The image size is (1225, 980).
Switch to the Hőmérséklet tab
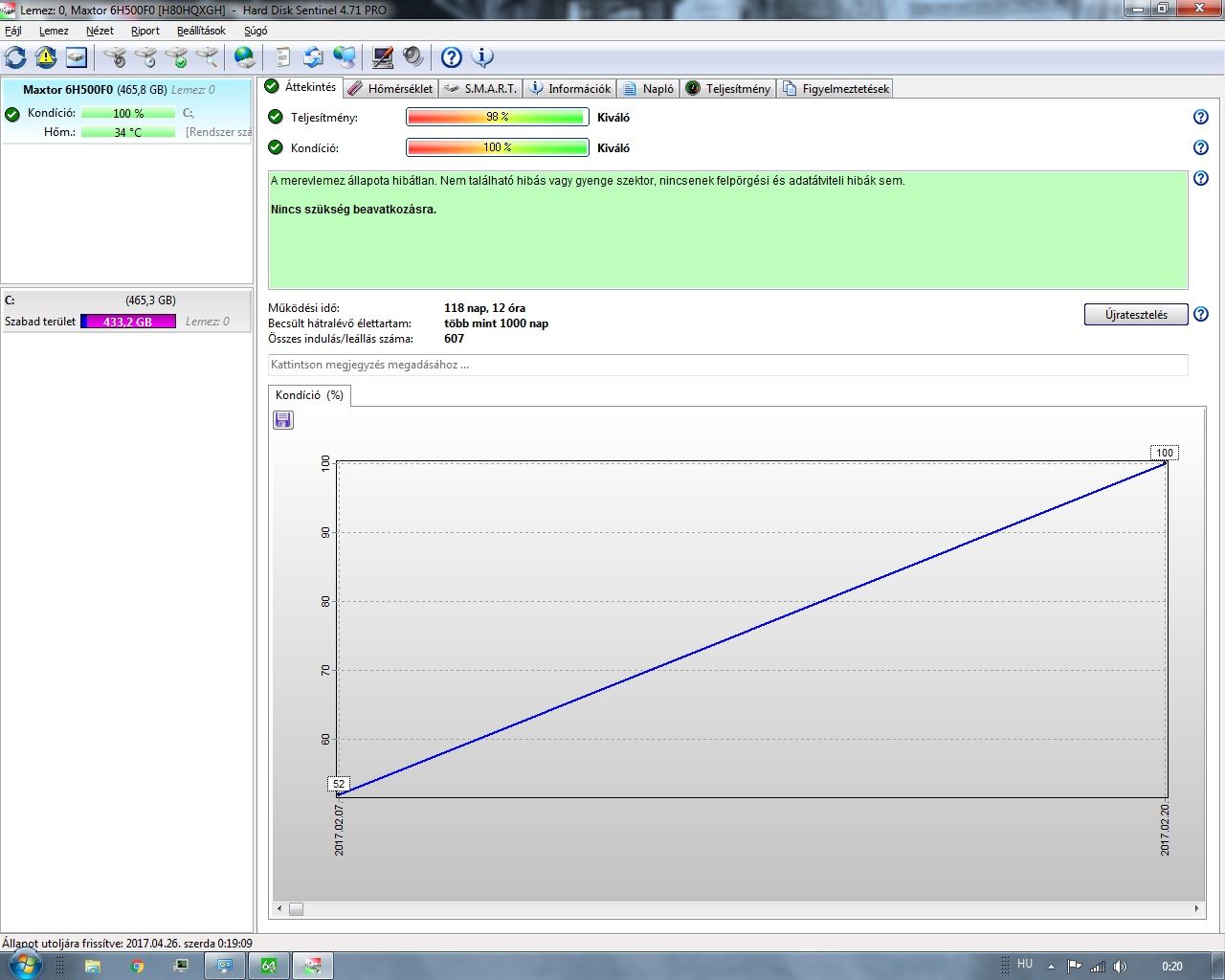[x=390, y=88]
